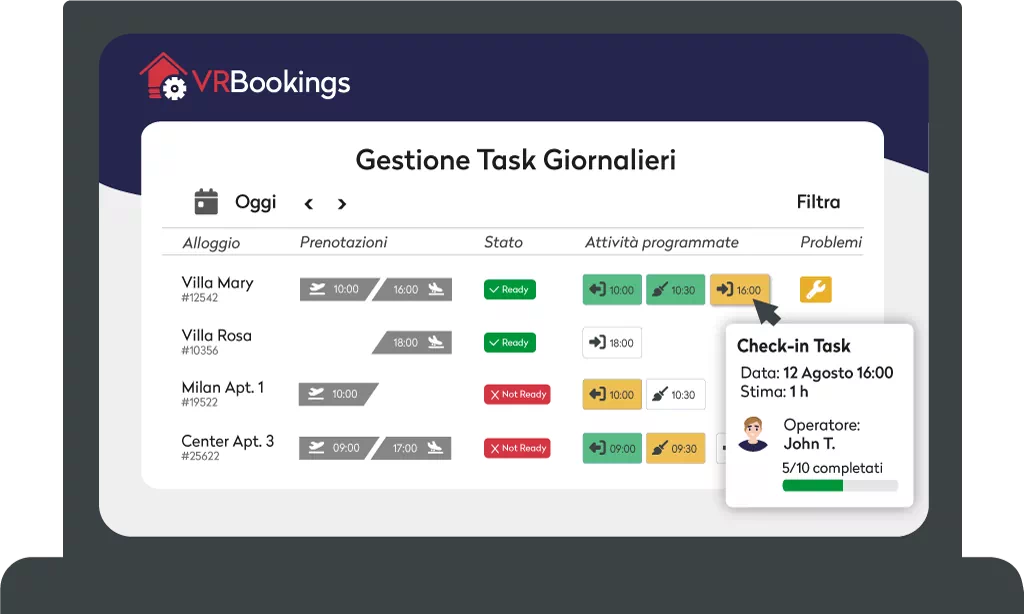Click Center Apt. 3 yellow 09:30 cleaning task

click(675, 448)
